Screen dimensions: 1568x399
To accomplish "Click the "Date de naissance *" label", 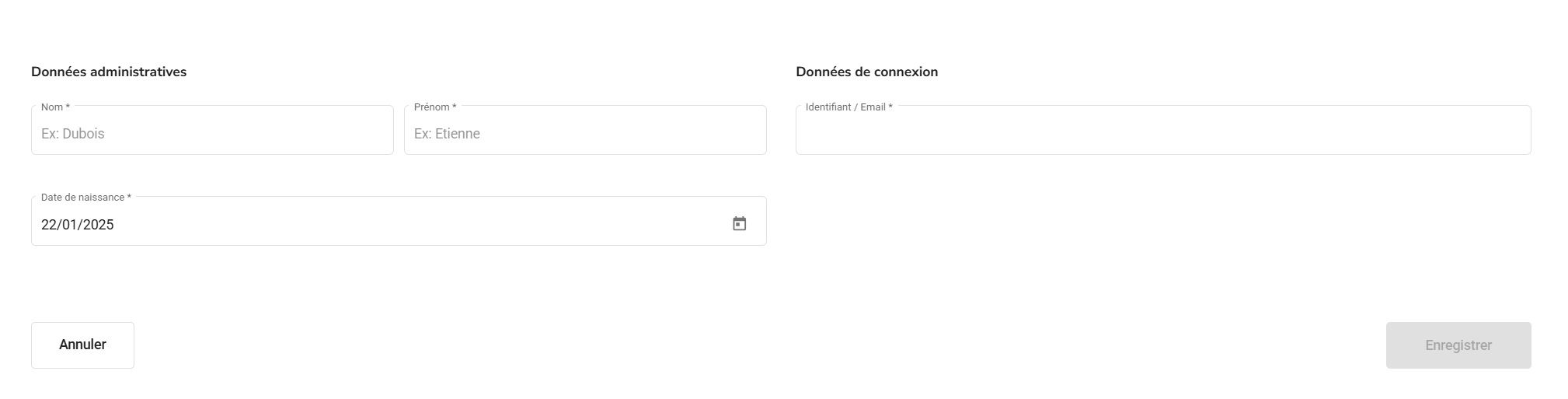I will (85, 198).
